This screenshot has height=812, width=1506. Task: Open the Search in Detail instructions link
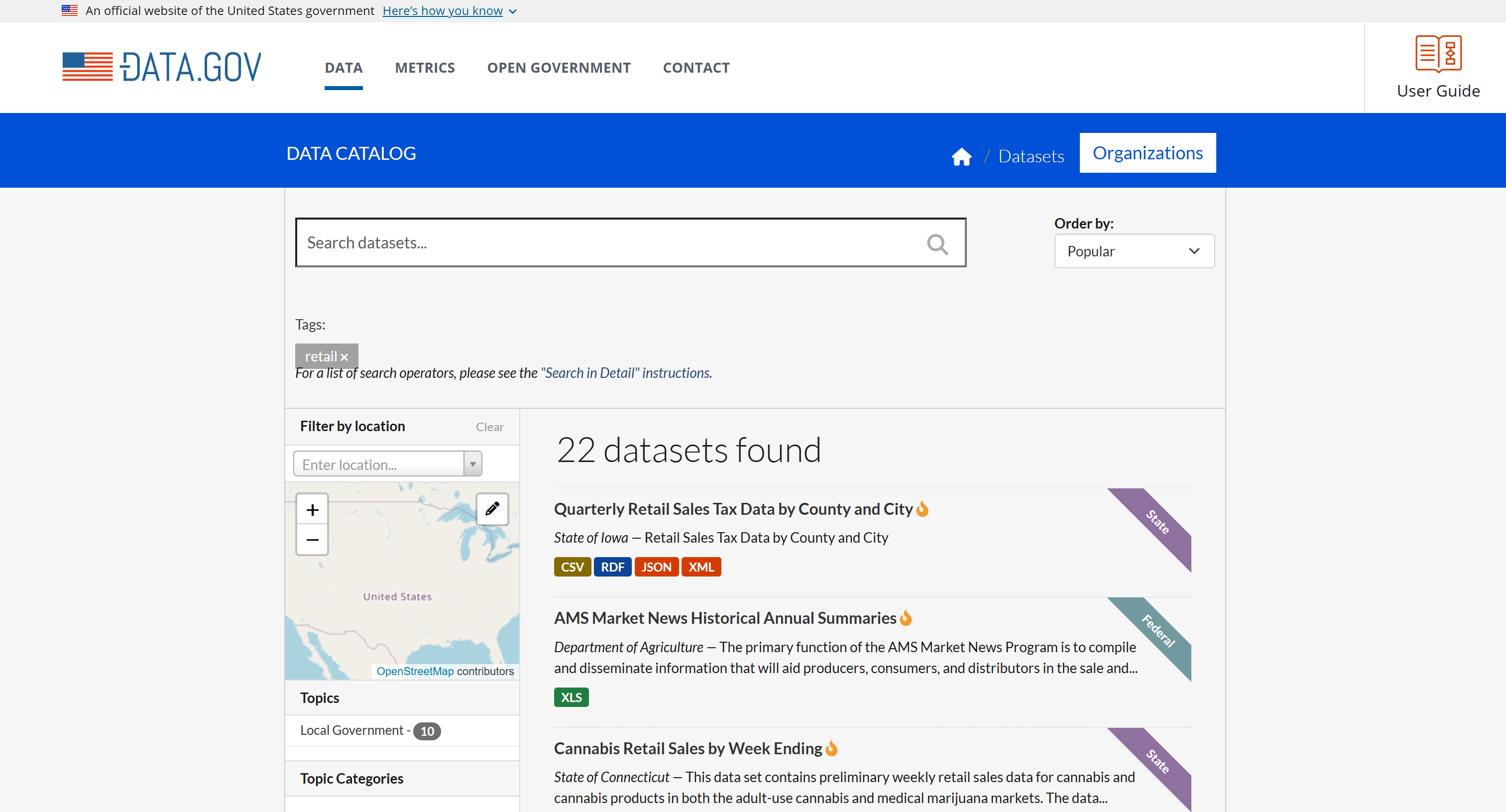(626, 372)
